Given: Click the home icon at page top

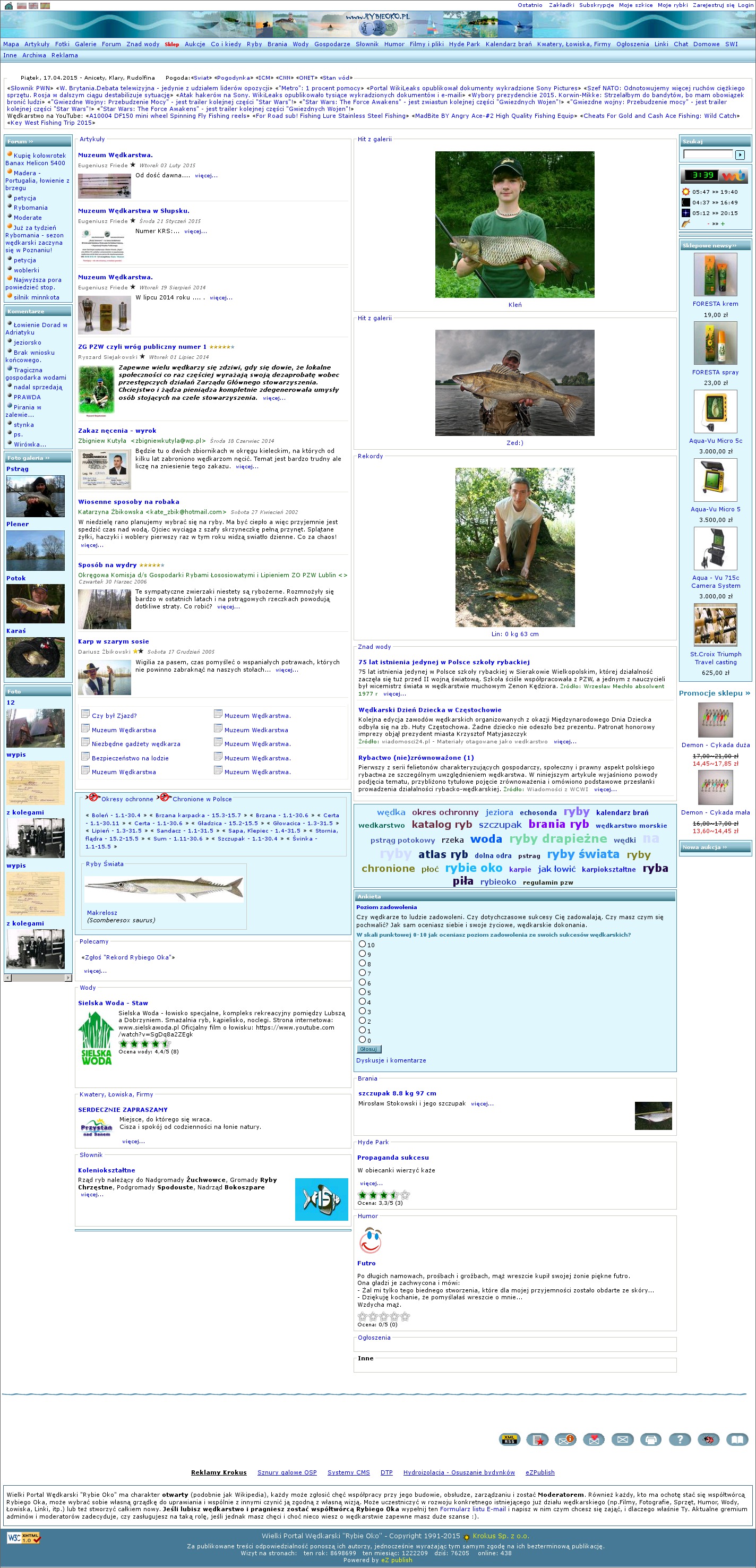Looking at the screenshot, I should (8, 5).
